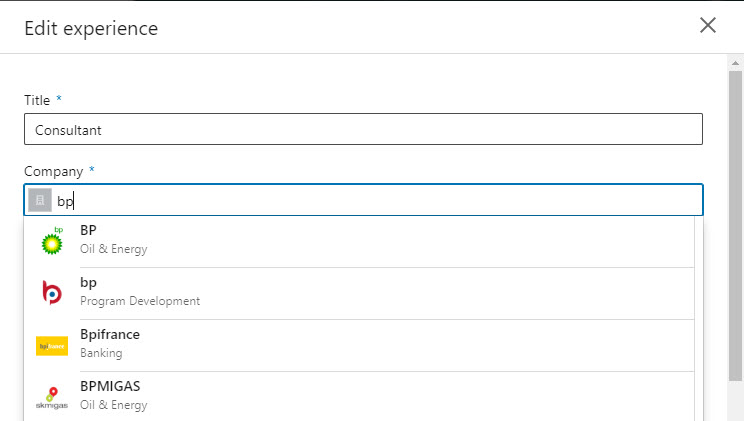Viewport: 744px width, 421px height.
Task: Focus the Company field containing bp
Action: point(363,200)
